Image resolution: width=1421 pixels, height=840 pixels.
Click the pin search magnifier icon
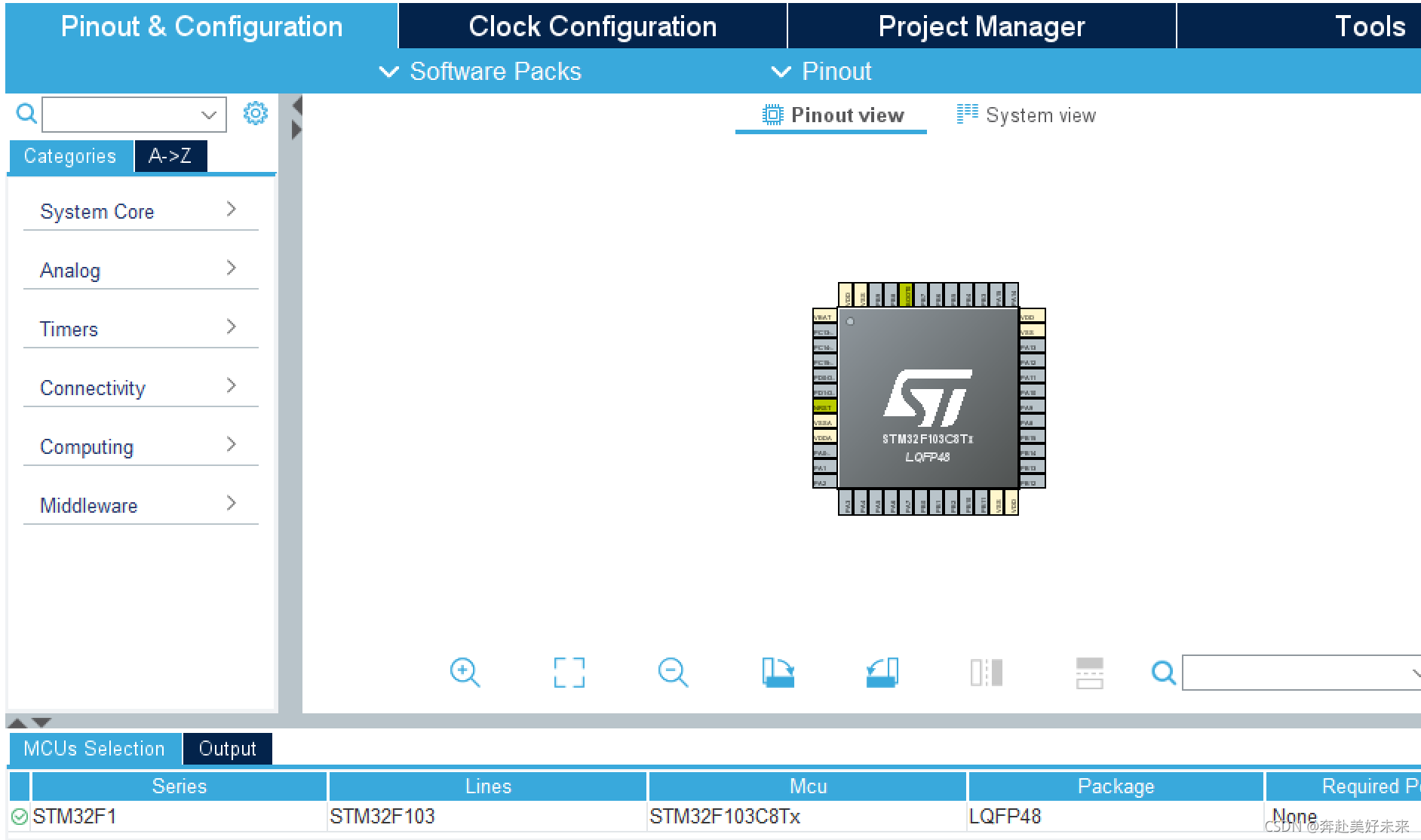(x=1164, y=673)
